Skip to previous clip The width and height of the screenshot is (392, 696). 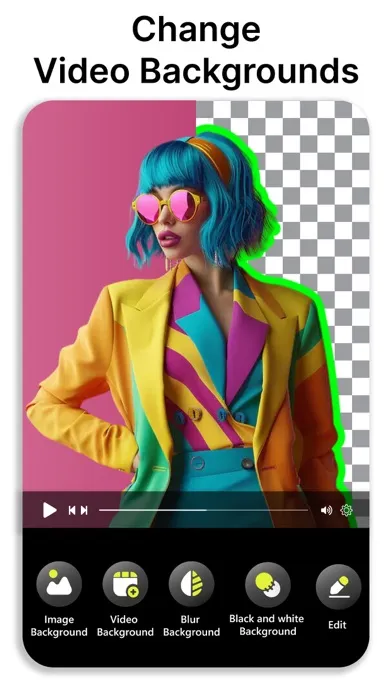[x=72, y=510]
